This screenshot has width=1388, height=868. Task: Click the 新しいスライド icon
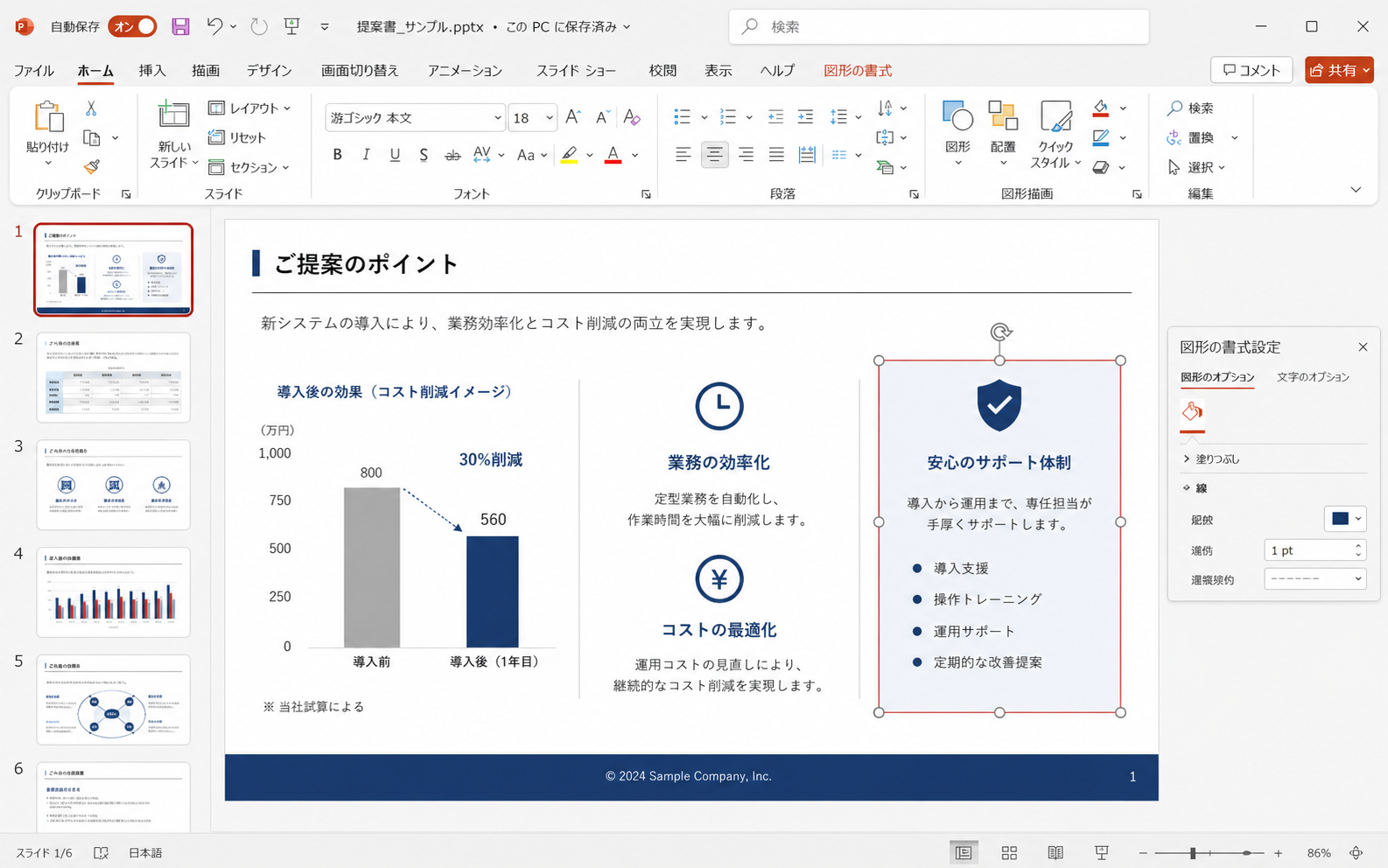[173, 115]
